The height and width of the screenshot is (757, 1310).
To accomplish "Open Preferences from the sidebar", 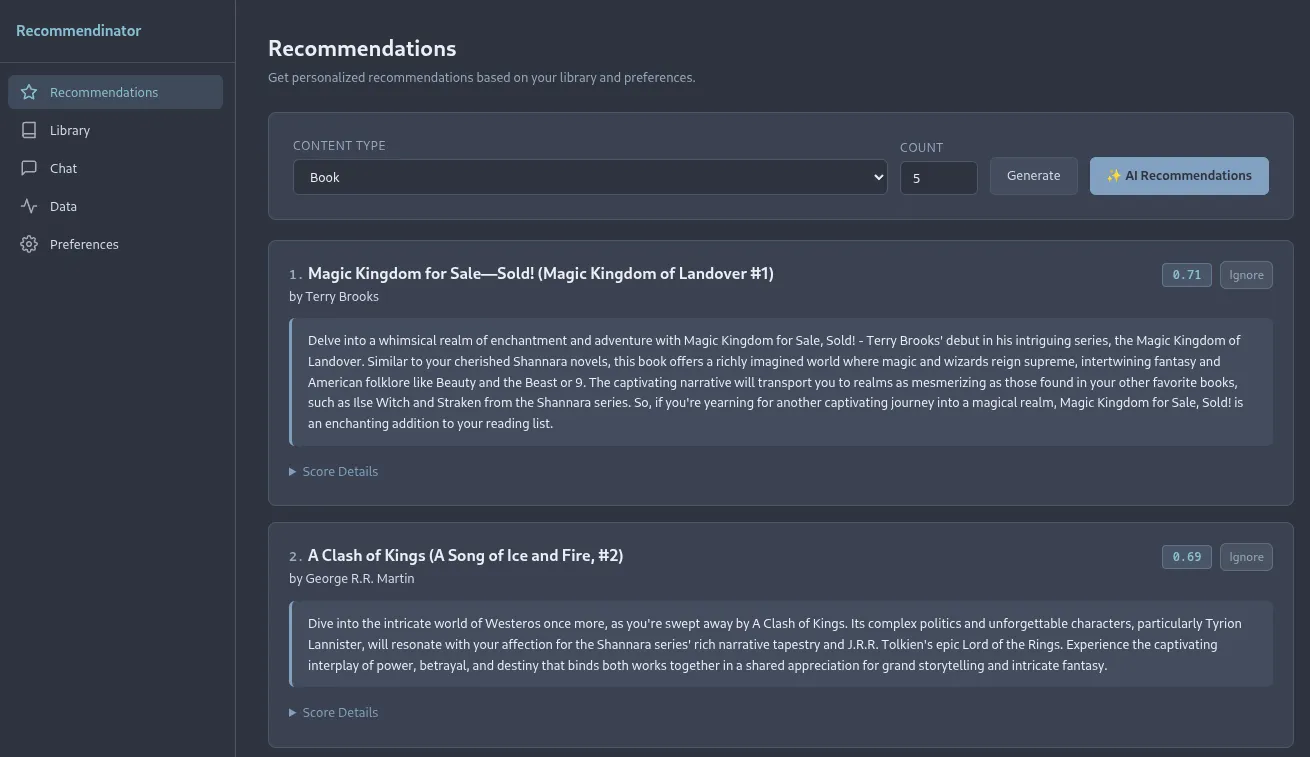I will tap(115, 244).
